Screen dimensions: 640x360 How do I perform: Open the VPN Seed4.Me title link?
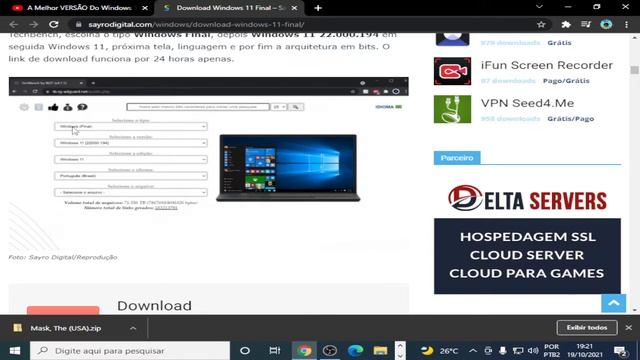[527, 103]
